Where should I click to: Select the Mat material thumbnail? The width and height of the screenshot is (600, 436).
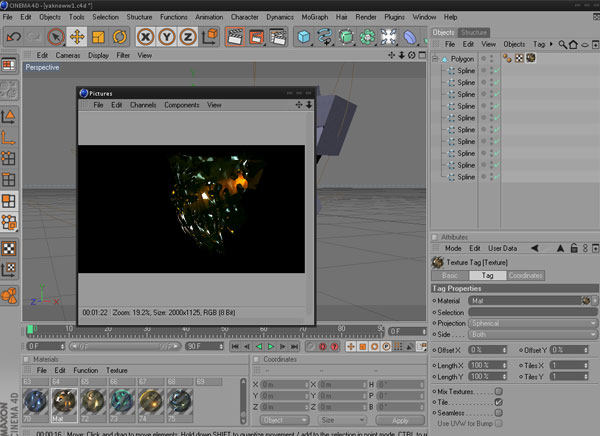coord(64,405)
